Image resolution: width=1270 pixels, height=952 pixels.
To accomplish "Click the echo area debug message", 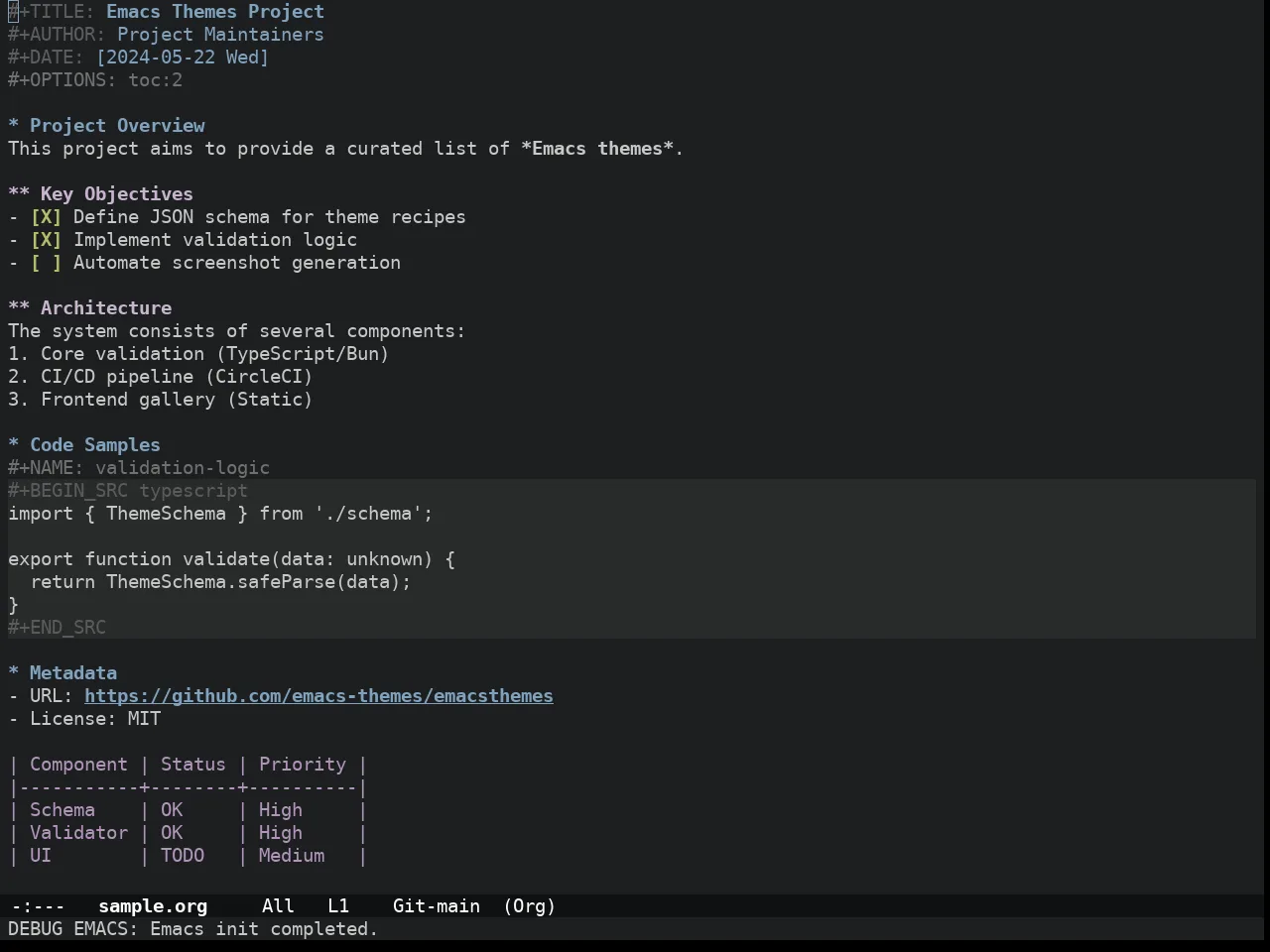I will pos(193,929).
